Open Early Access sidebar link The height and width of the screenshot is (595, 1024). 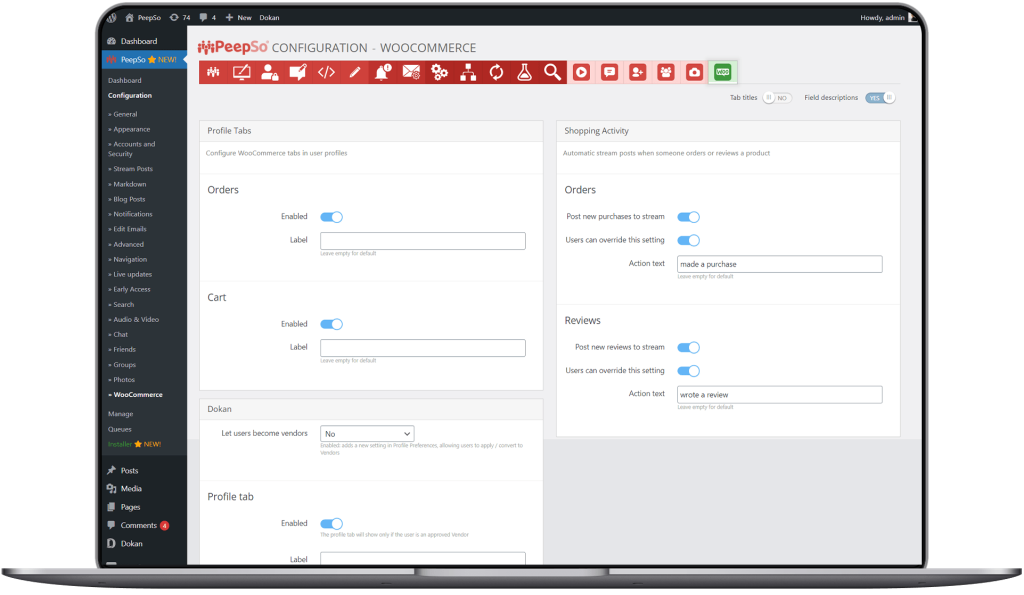(x=129, y=290)
